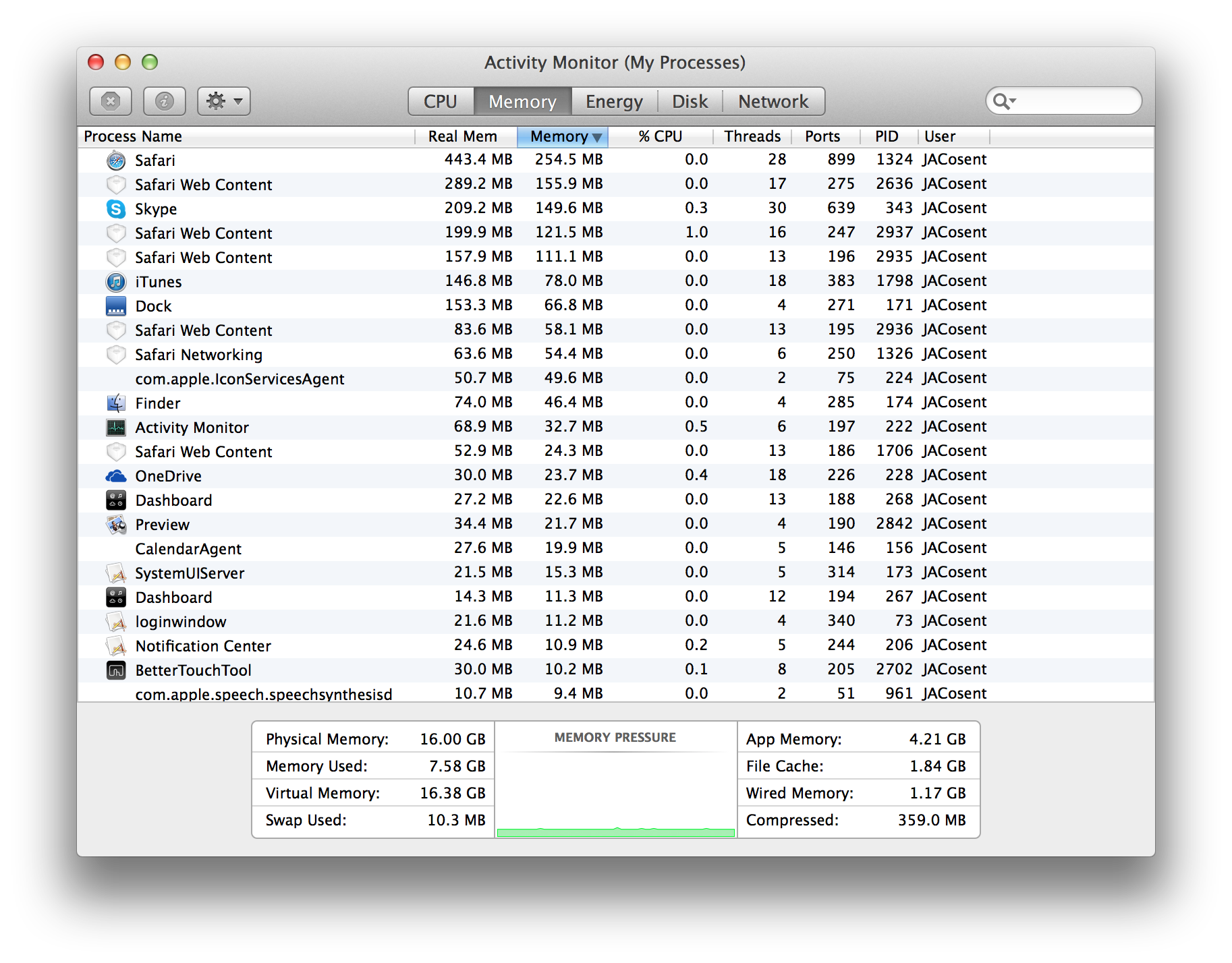The width and height of the screenshot is (1232, 963).
Task: Sort by Threads column header
Action: tap(752, 137)
